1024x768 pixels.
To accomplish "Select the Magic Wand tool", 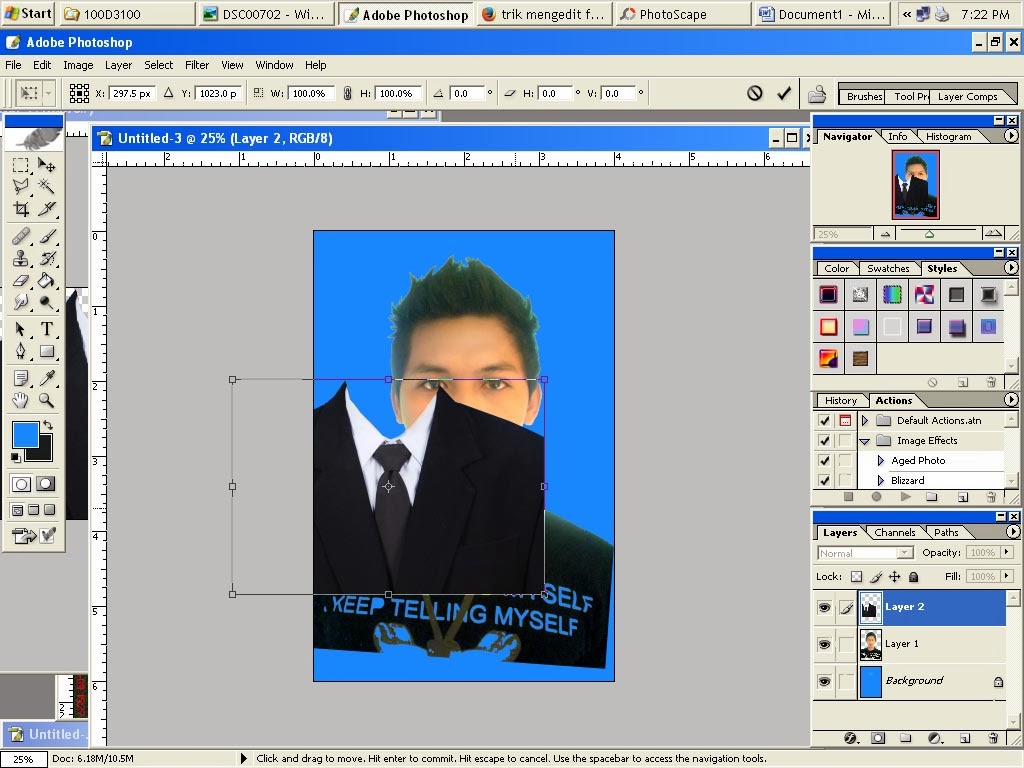I will tap(46, 186).
